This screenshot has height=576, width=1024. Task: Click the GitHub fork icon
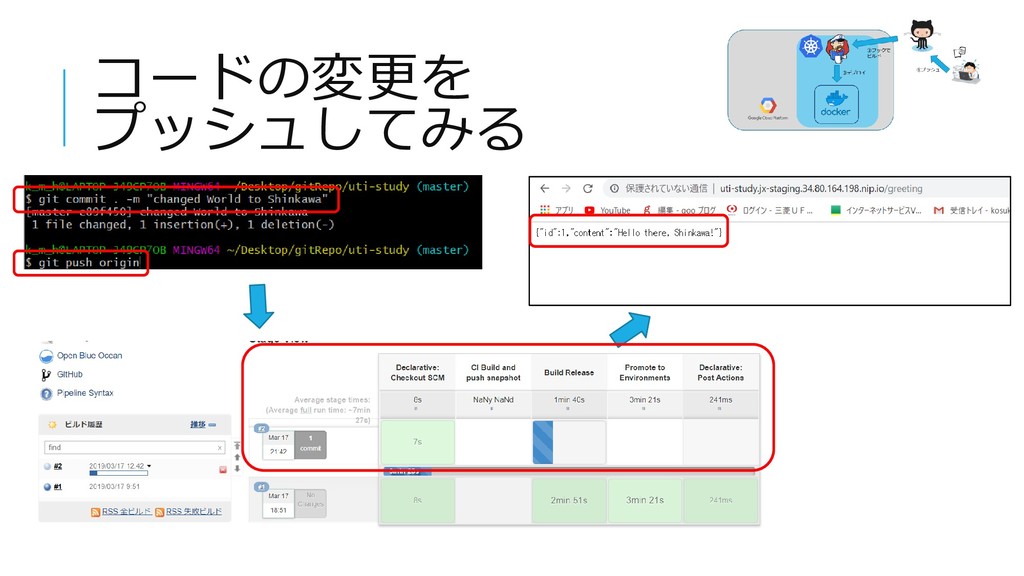tap(46, 375)
